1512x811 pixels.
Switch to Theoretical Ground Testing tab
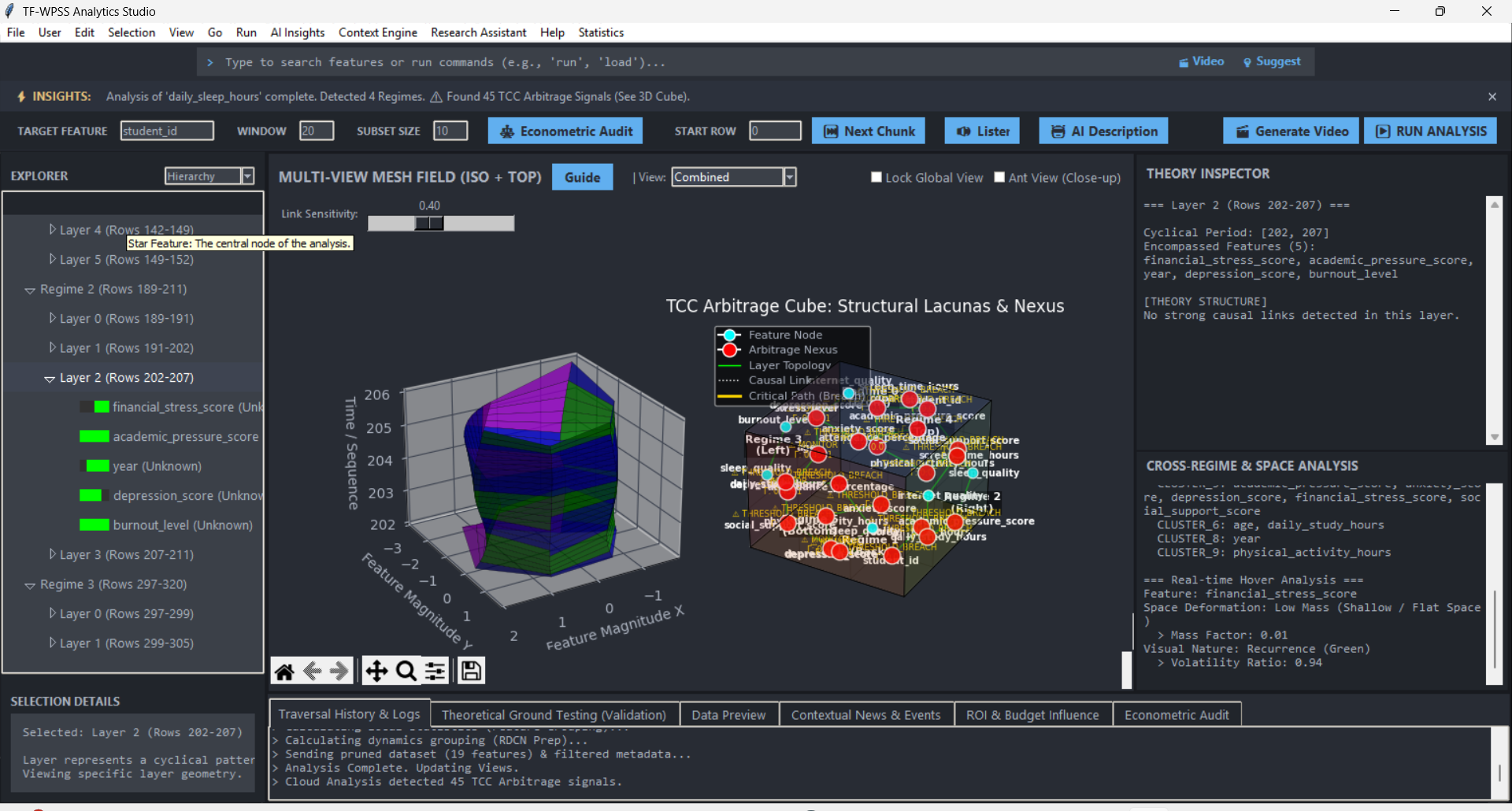554,715
